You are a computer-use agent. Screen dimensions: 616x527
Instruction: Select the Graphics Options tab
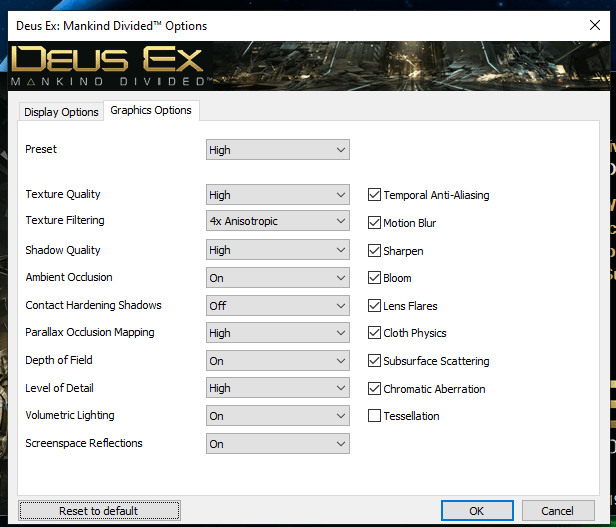coord(151,110)
